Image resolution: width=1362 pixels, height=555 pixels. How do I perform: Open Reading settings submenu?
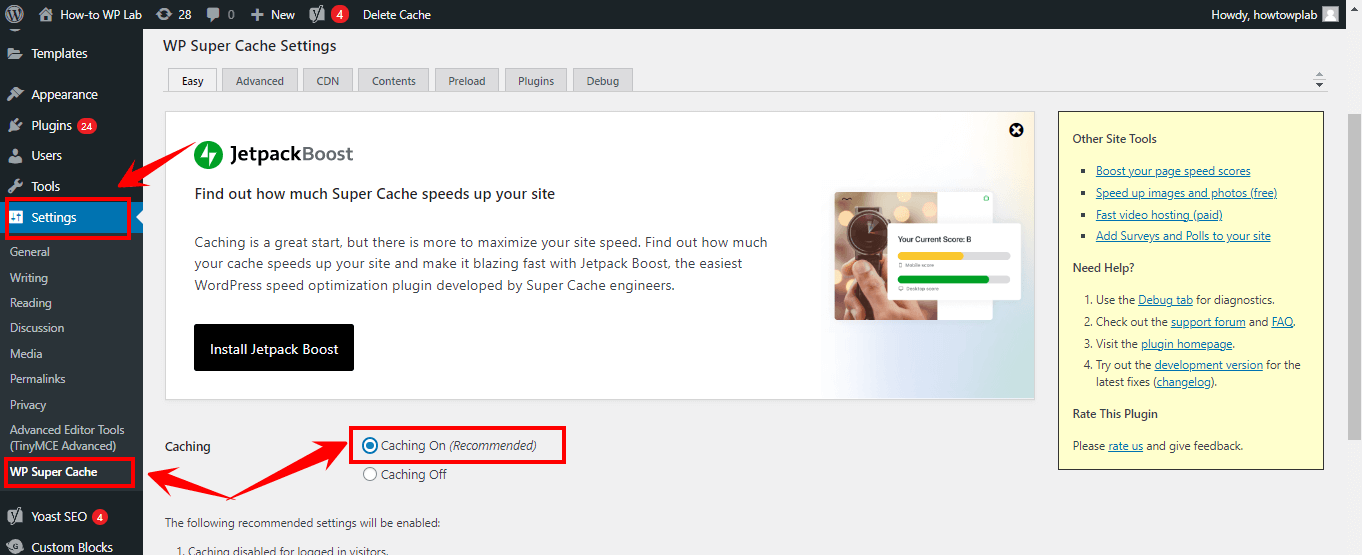pos(31,303)
